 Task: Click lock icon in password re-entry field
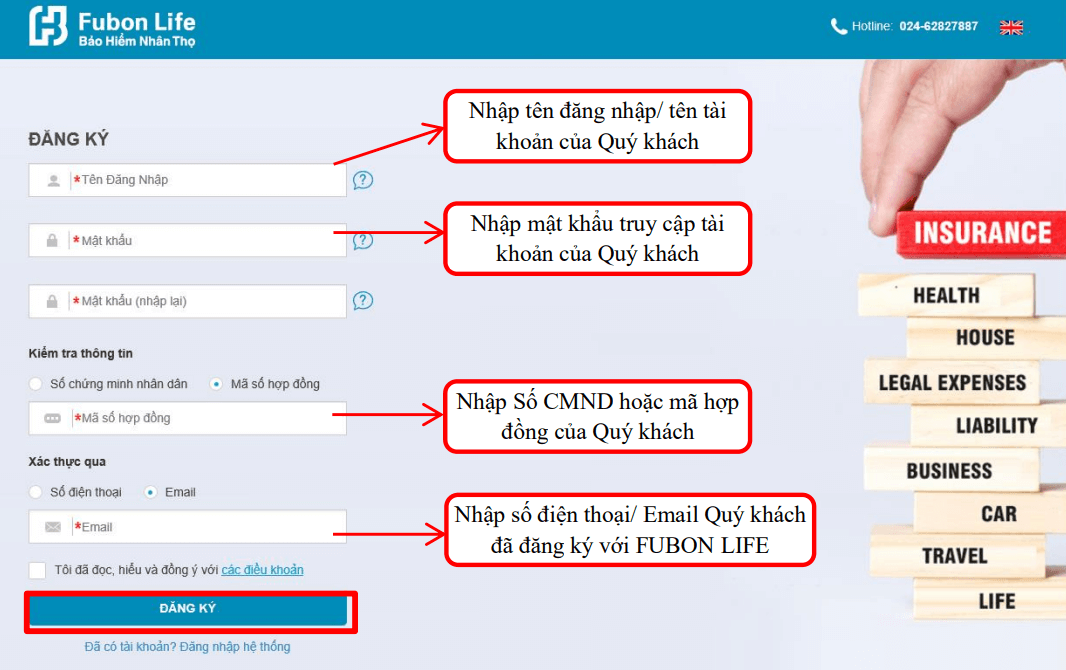52,301
